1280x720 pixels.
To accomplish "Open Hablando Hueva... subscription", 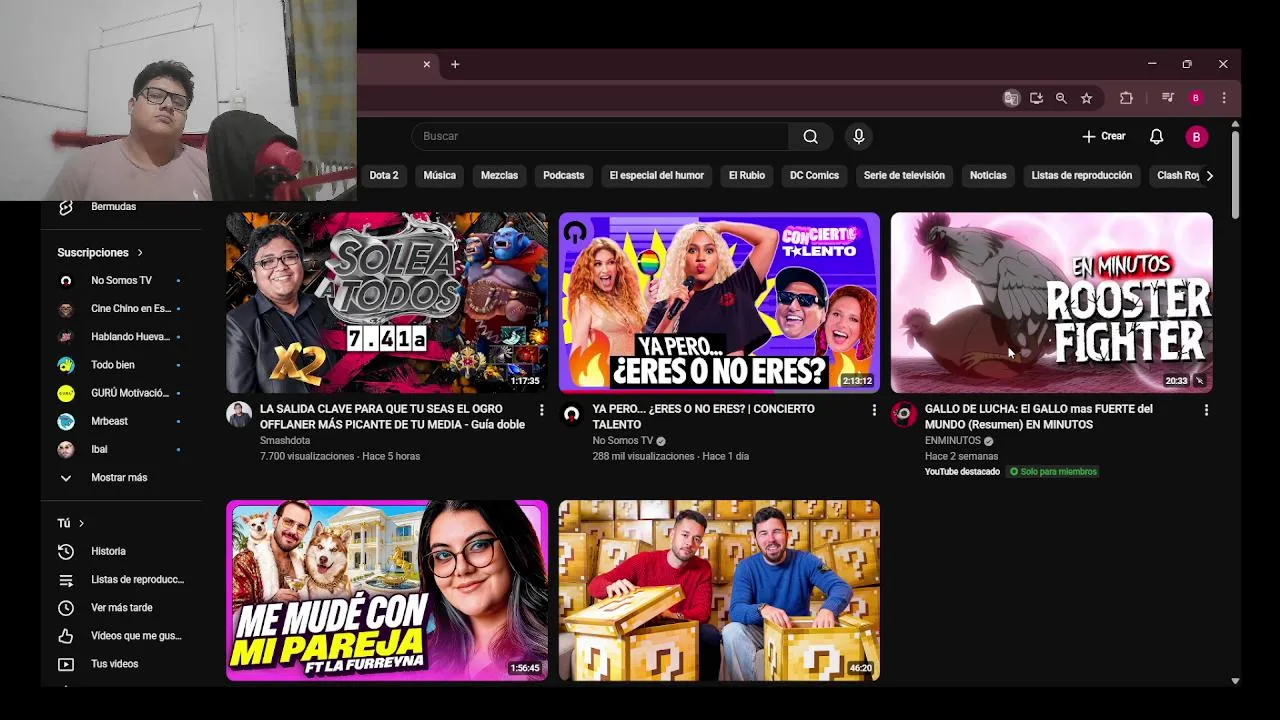I will click(120, 337).
